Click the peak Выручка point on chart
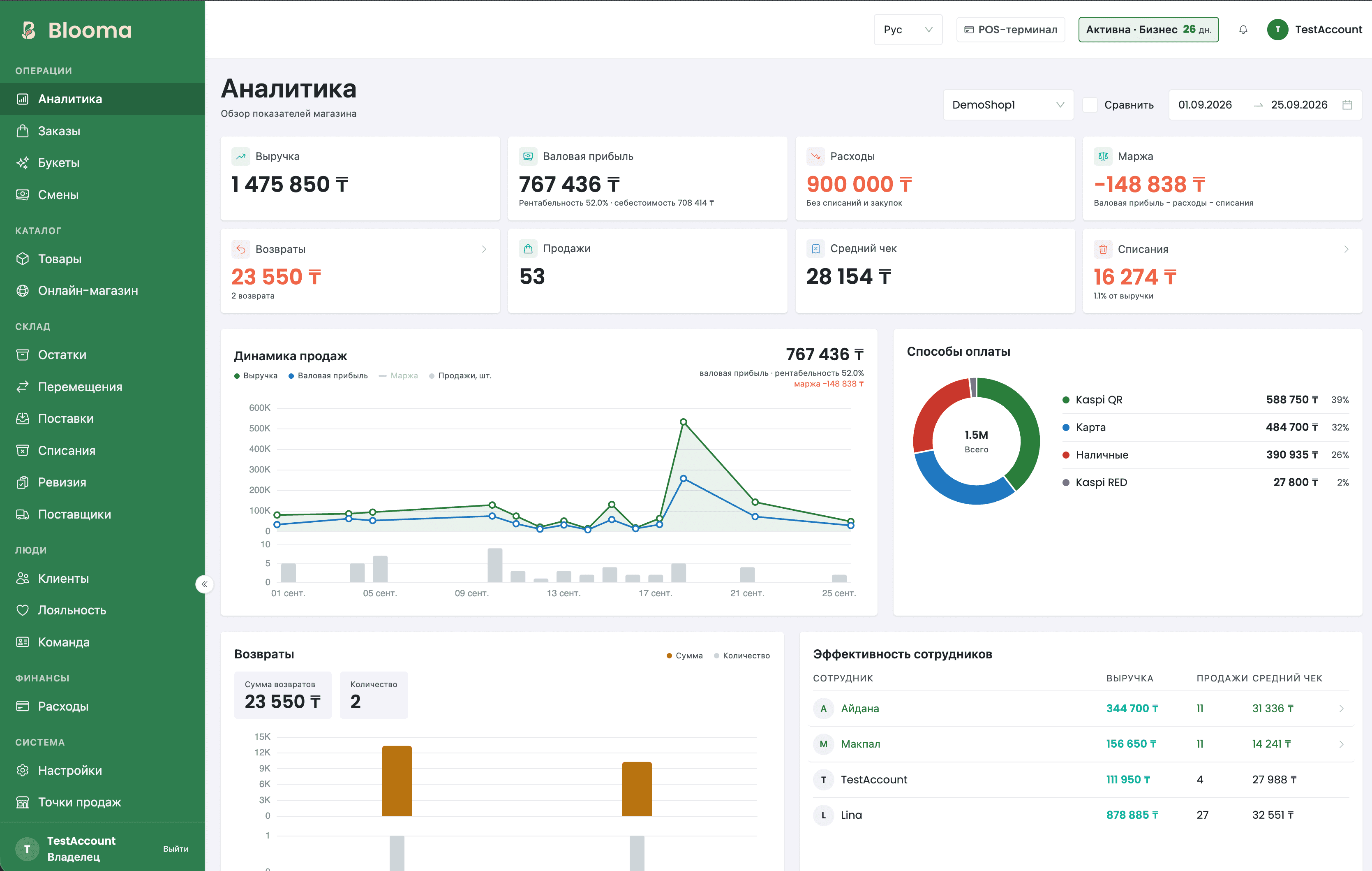1372x871 pixels. (x=683, y=422)
